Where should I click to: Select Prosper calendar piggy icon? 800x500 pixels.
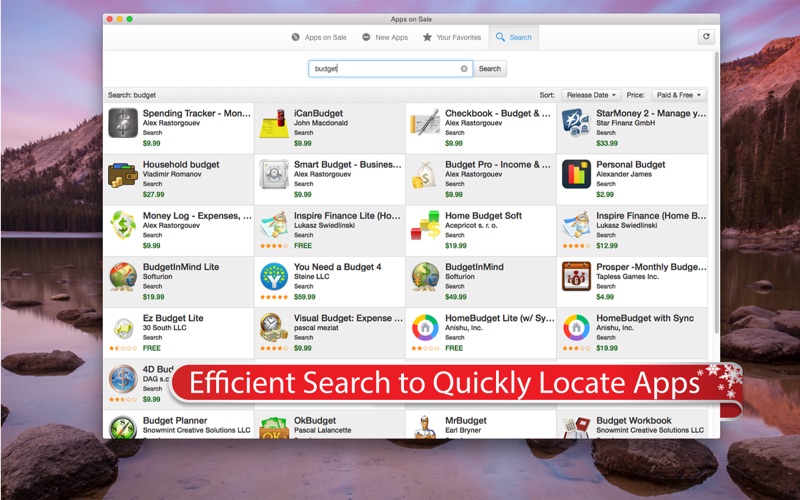click(x=577, y=277)
